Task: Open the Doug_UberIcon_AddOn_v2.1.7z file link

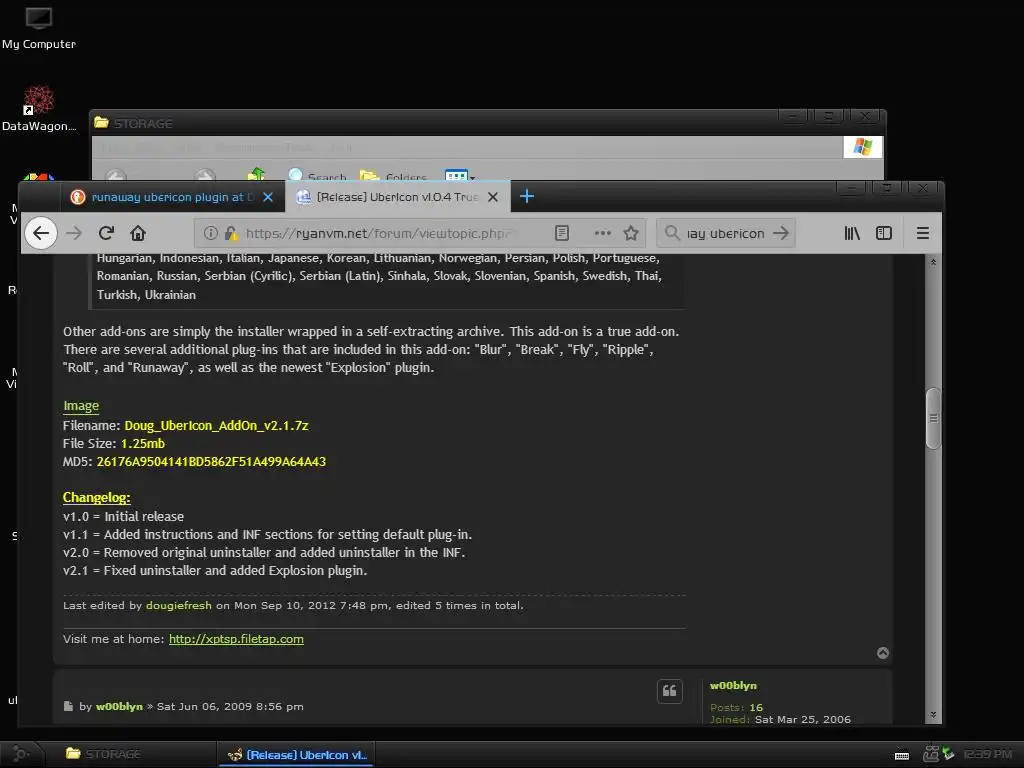Action: (x=216, y=425)
